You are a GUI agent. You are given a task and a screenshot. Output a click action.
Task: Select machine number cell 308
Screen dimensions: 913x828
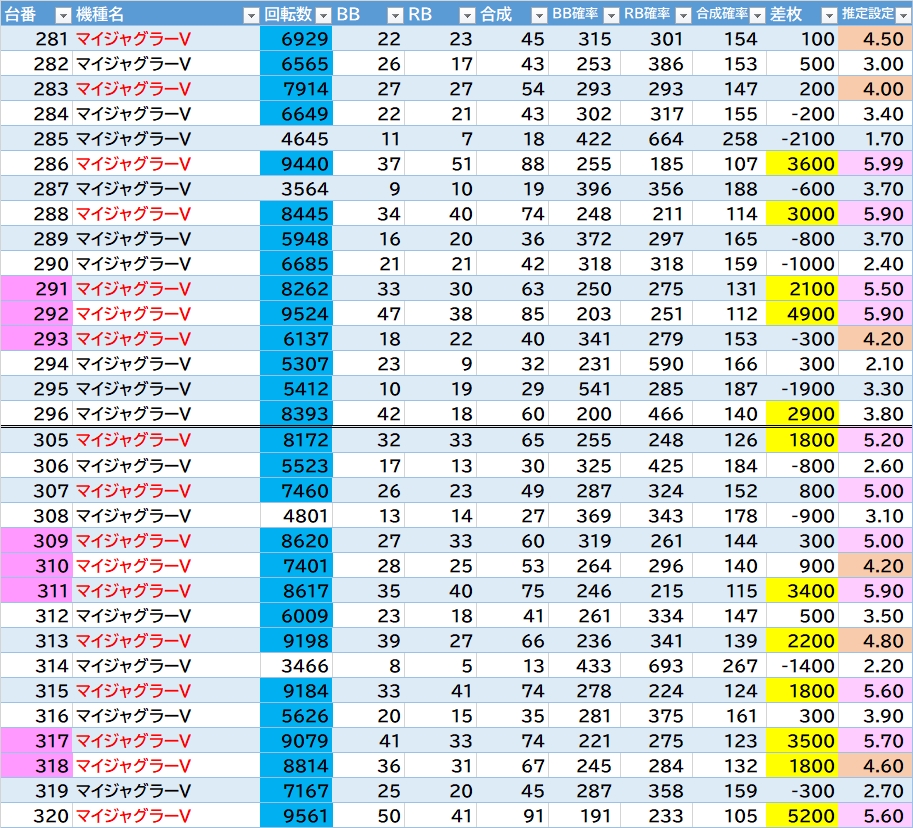coord(36,515)
